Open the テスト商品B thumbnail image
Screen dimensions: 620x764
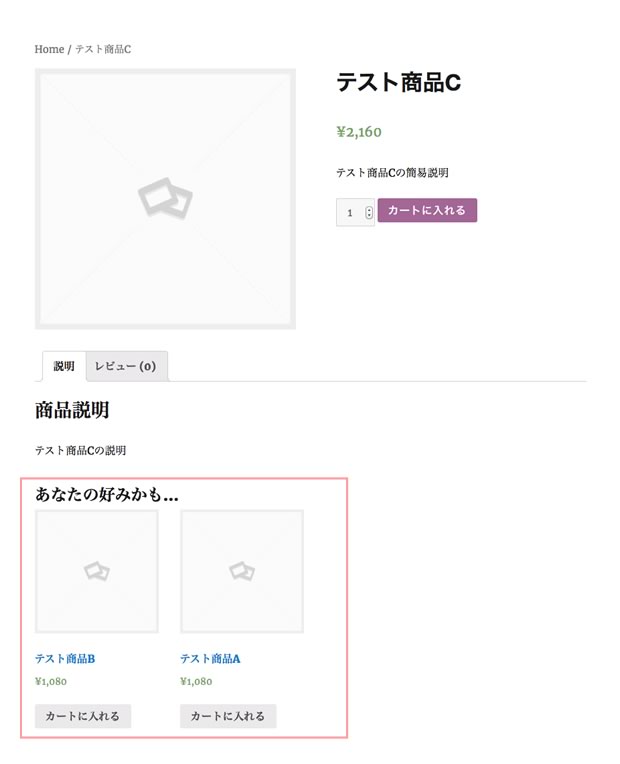click(97, 572)
